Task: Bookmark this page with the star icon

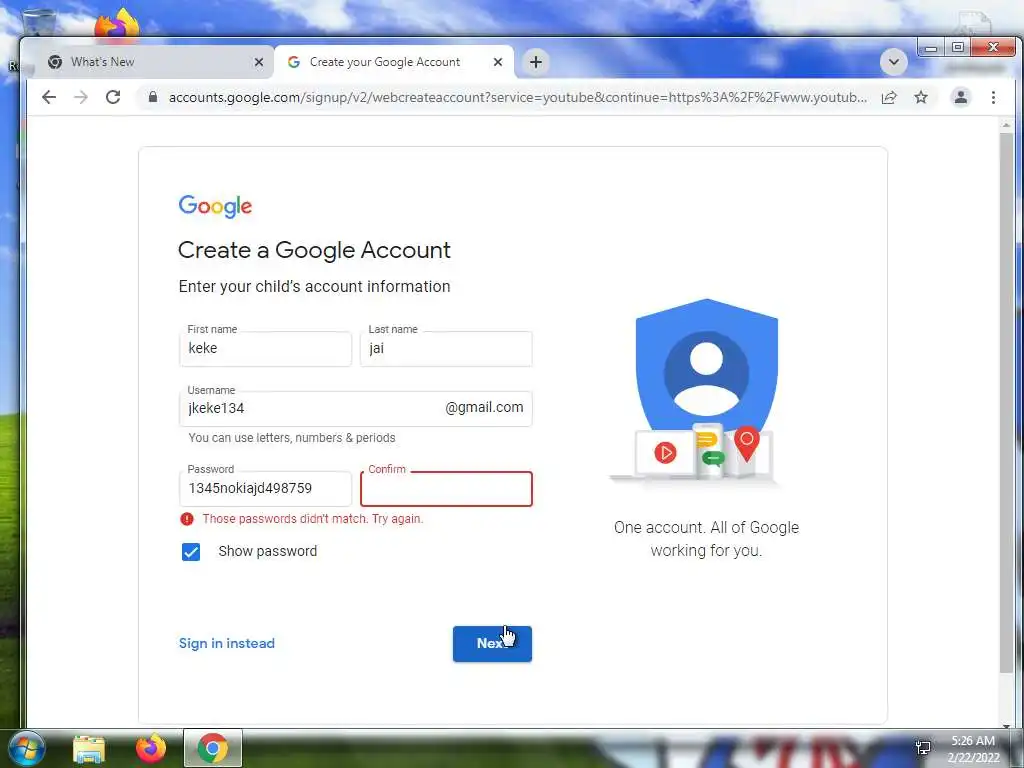Action: [x=921, y=97]
